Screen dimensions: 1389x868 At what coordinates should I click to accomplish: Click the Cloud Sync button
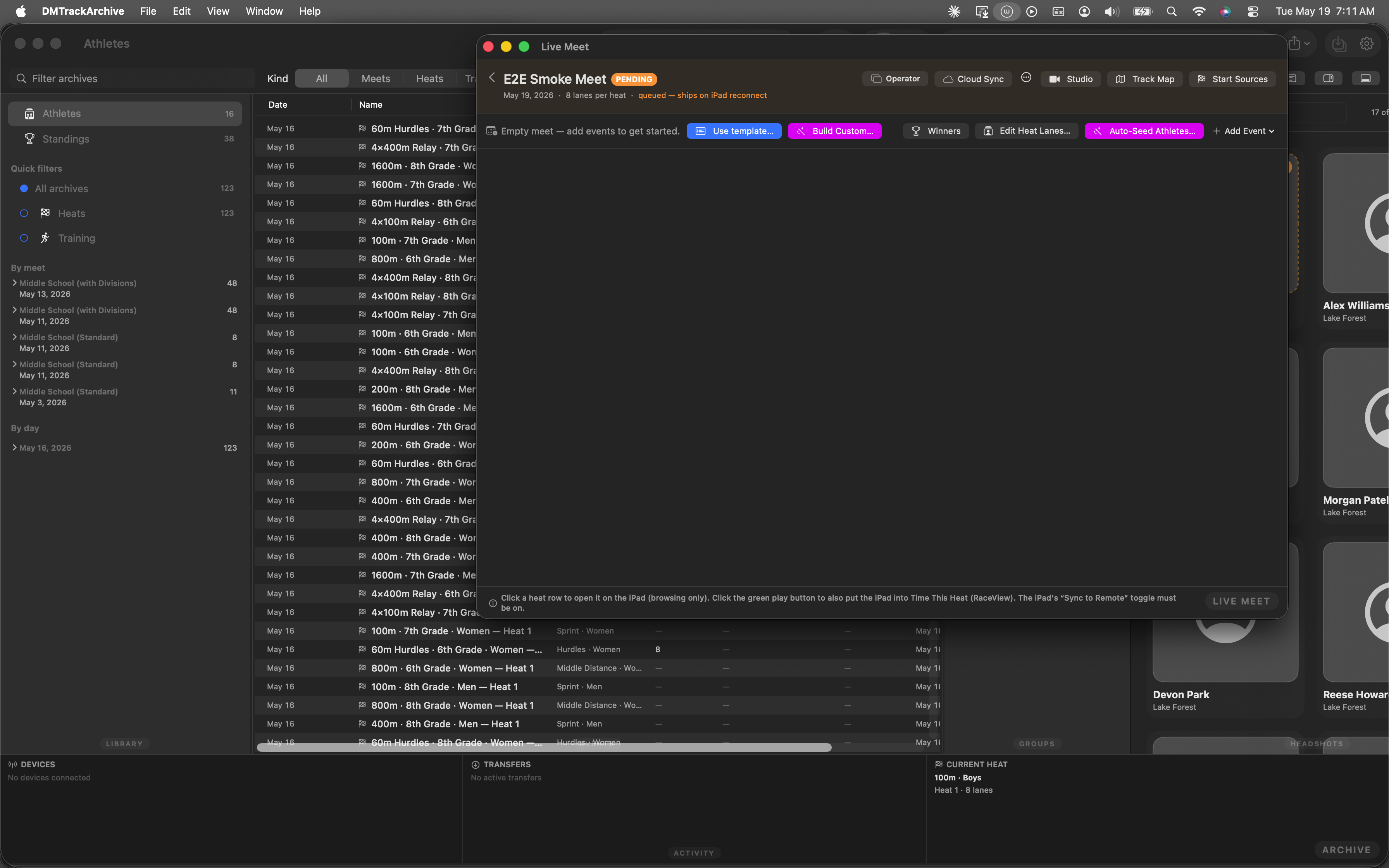pos(973,79)
